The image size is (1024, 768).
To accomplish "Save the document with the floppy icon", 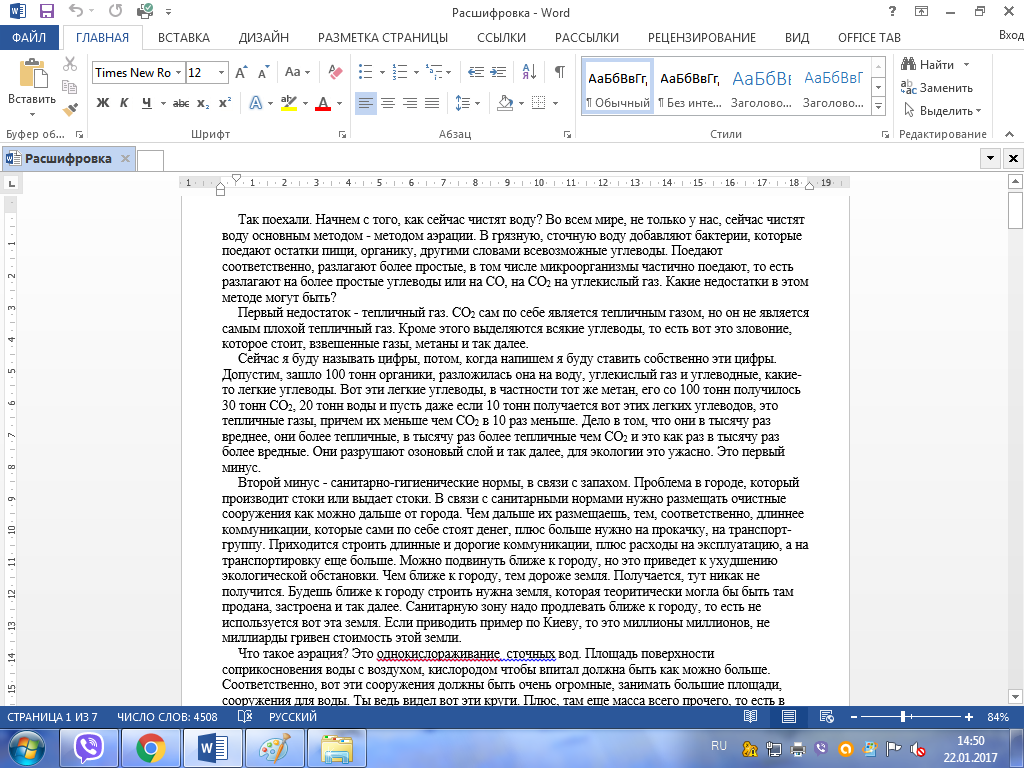I will [x=46, y=11].
